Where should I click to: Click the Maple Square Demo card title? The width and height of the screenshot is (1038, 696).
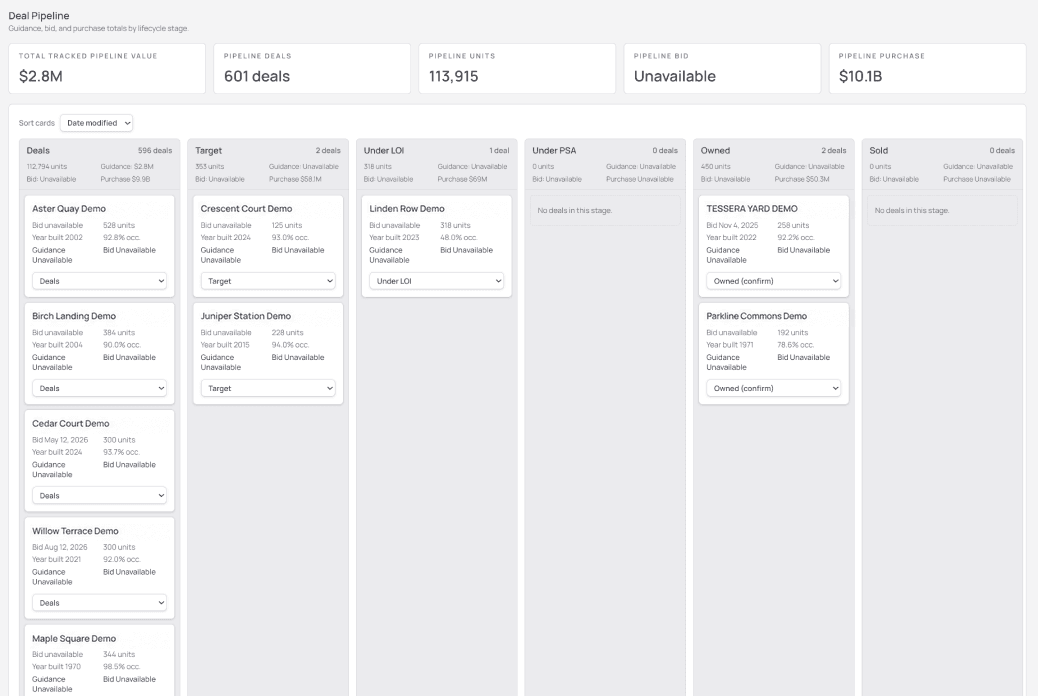pos(74,638)
